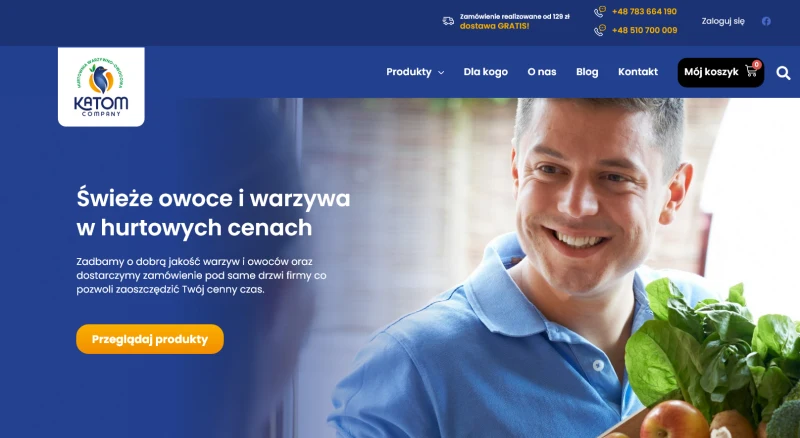Click the delivery truck icon

click(448, 21)
